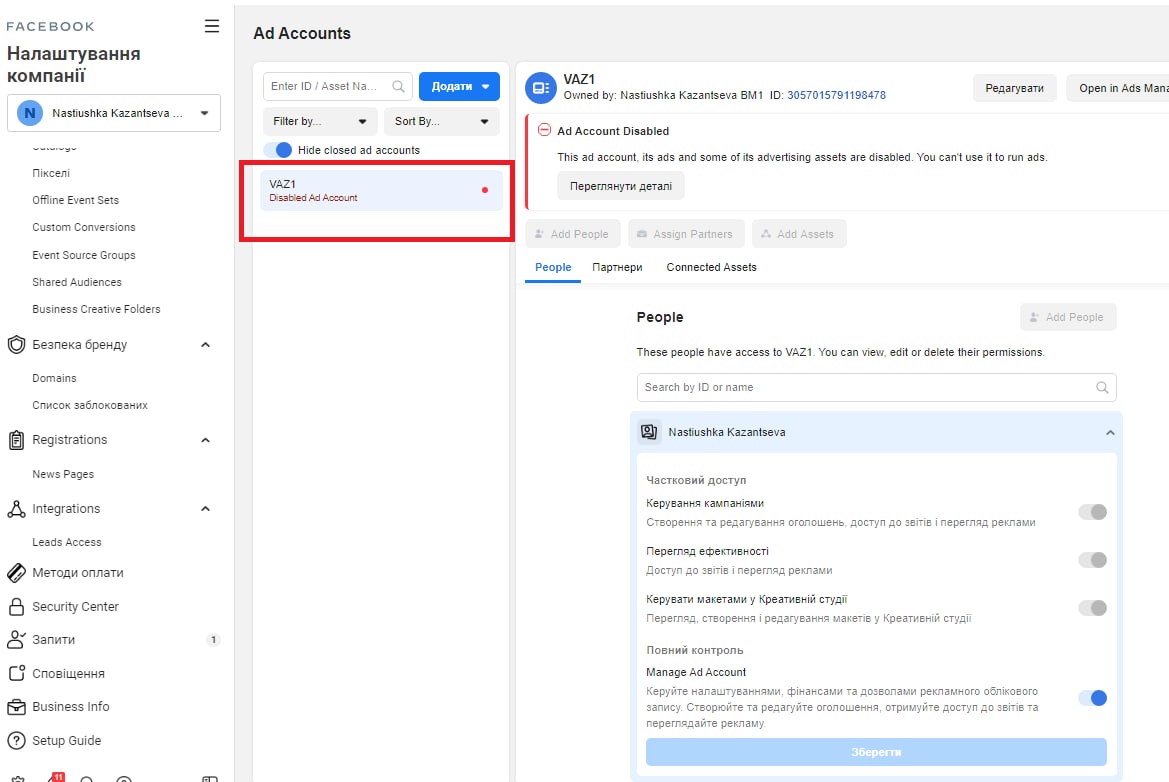1169x782 pixels.
Task: Click the Редагувати button
Action: [1014, 88]
